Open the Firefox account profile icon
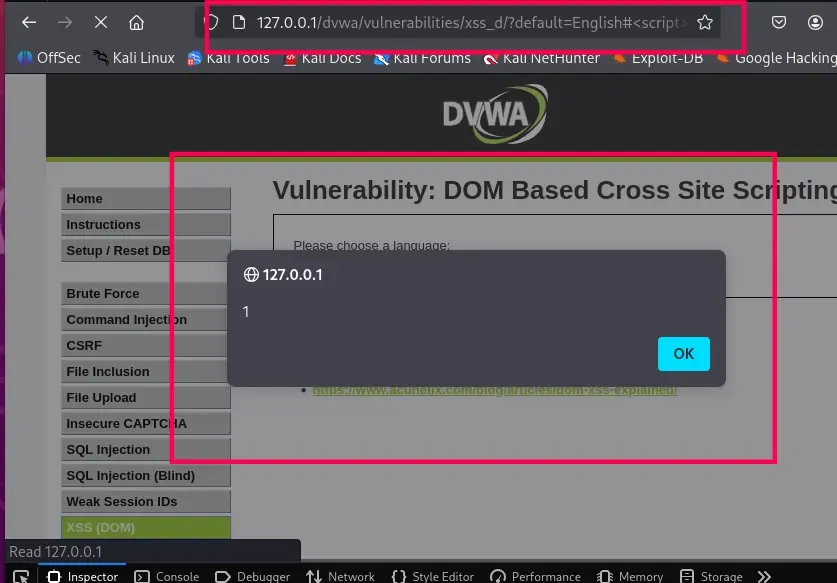 [815, 22]
